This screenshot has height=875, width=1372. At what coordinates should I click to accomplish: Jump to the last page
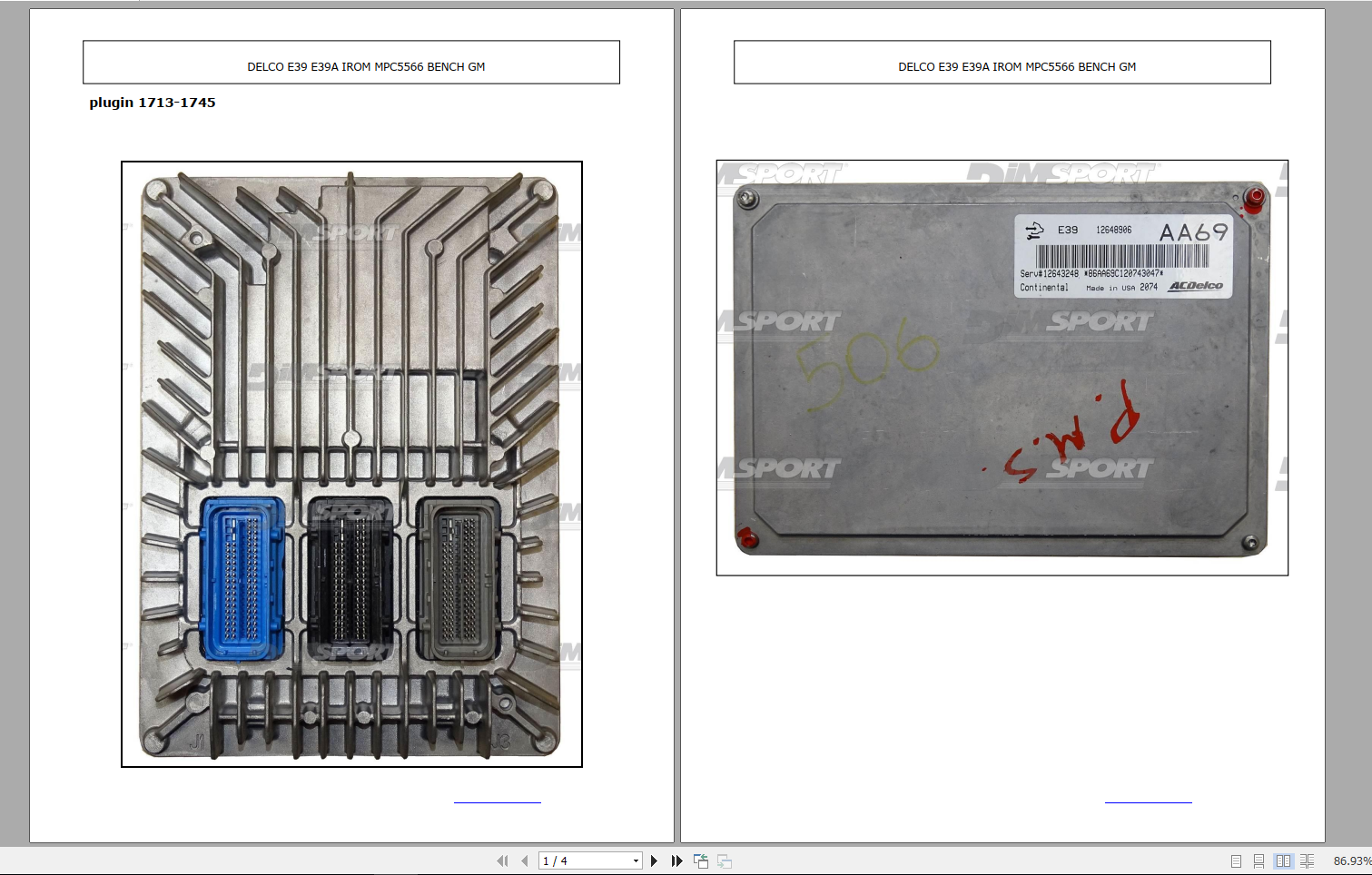(676, 860)
